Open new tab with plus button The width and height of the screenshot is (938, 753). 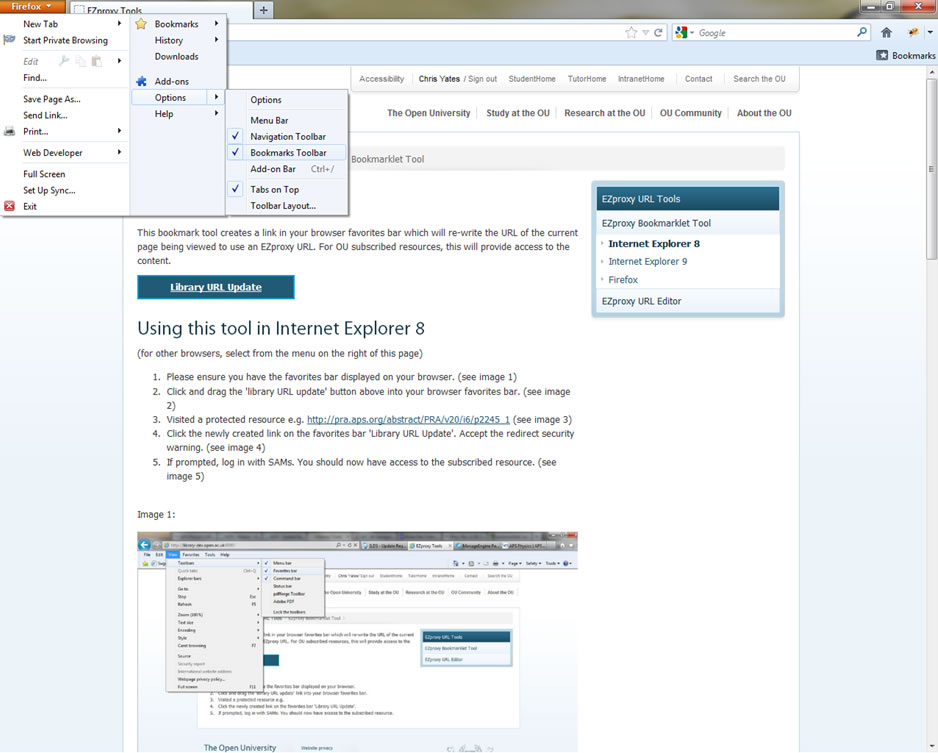click(264, 10)
